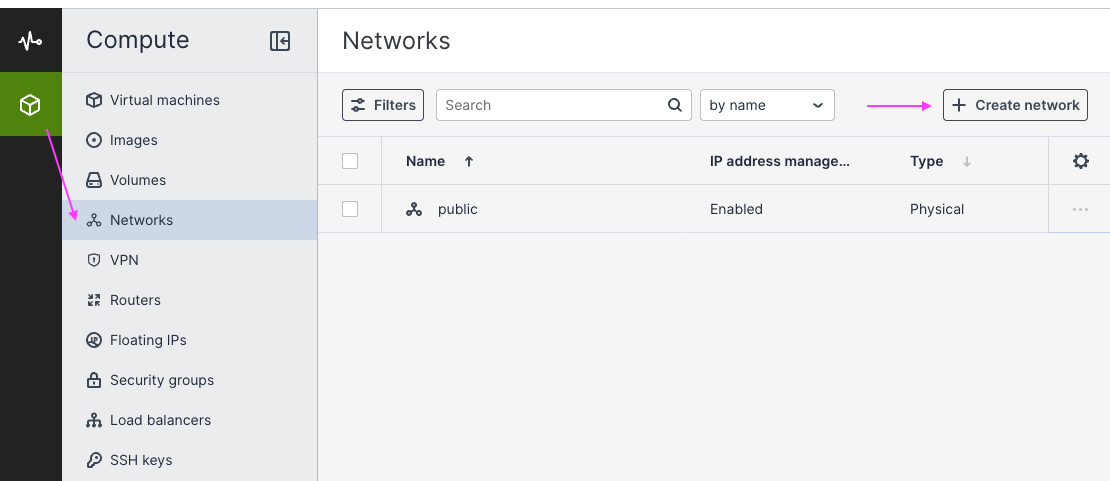Image resolution: width=1110 pixels, height=481 pixels.
Task: Focus the network Search field
Action: (552, 105)
